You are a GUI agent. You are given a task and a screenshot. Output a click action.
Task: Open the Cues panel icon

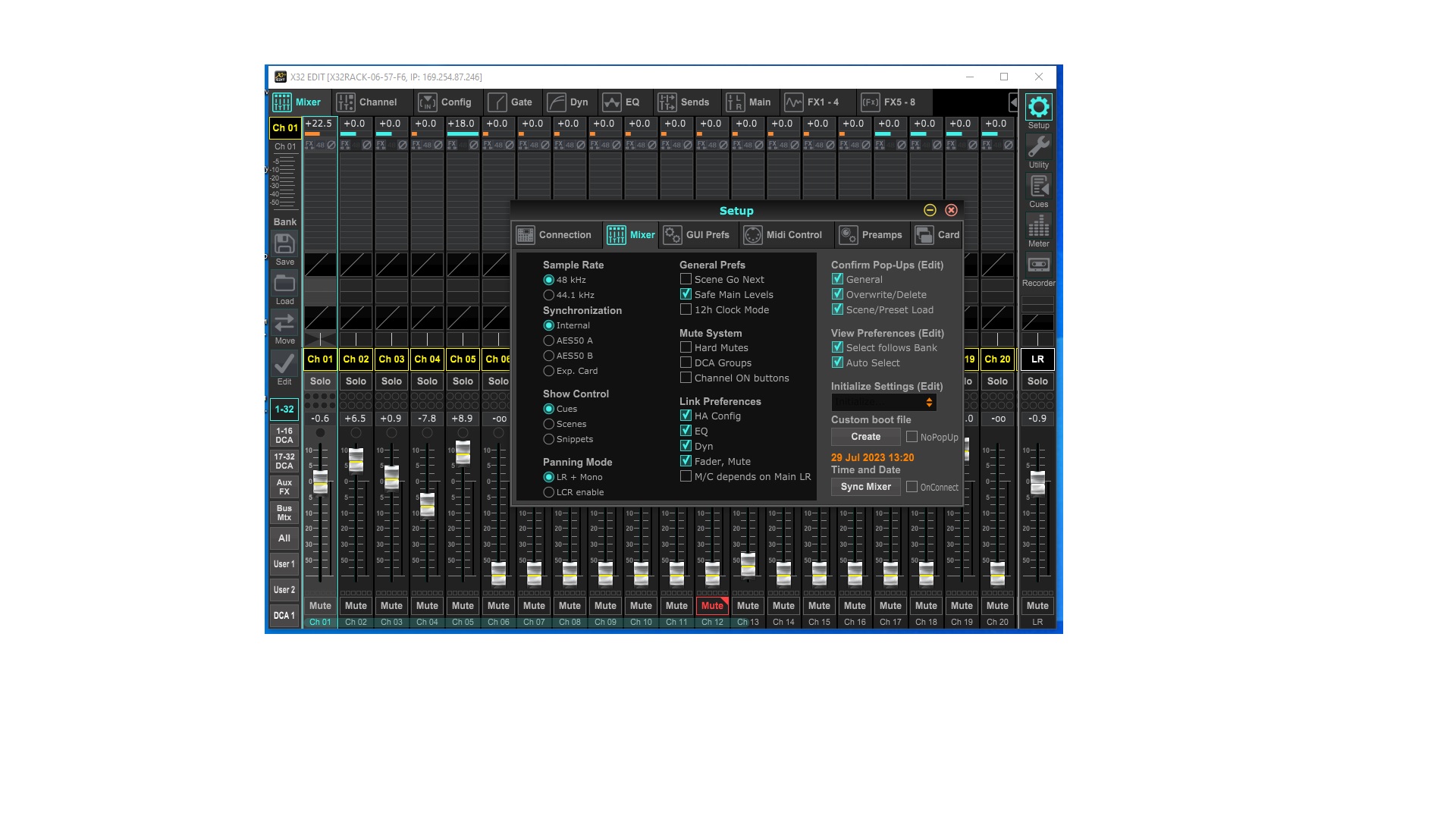click(x=1038, y=187)
